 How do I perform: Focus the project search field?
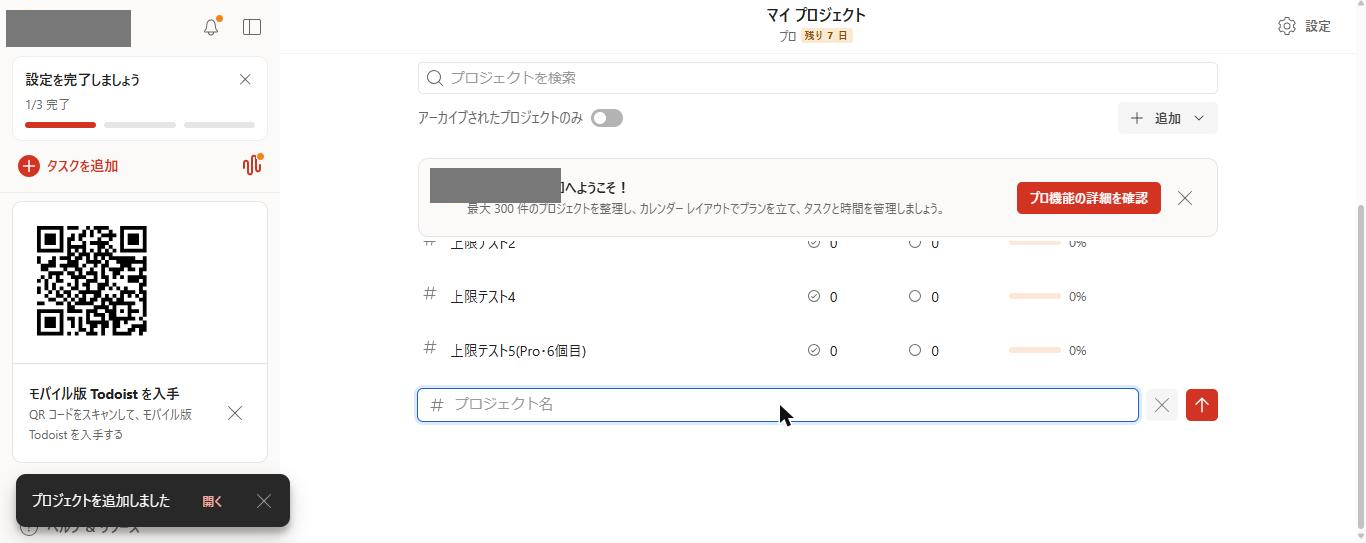tap(818, 78)
